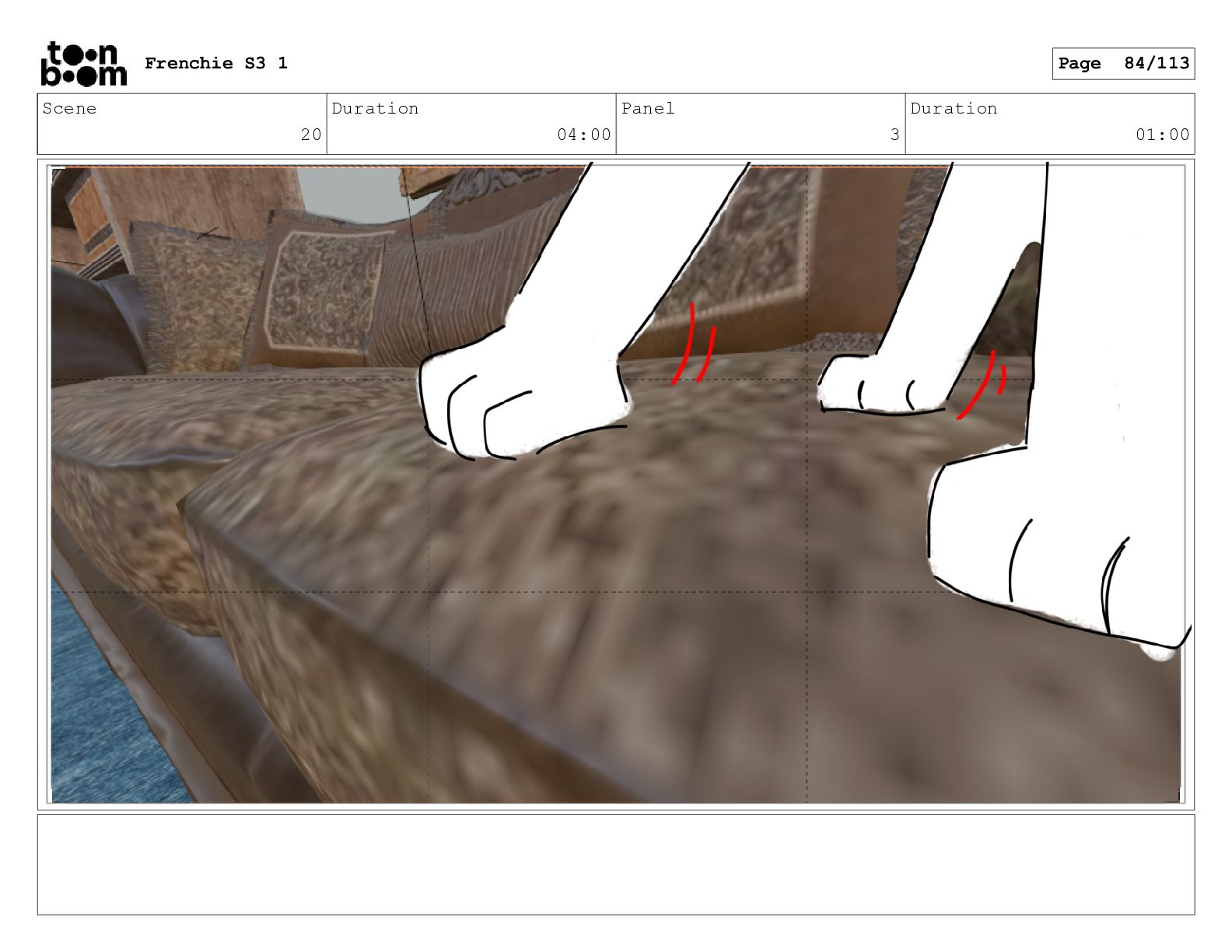Click the 'Scene' header label
Image resolution: width=1232 pixels, height=952 pixels.
(70, 108)
